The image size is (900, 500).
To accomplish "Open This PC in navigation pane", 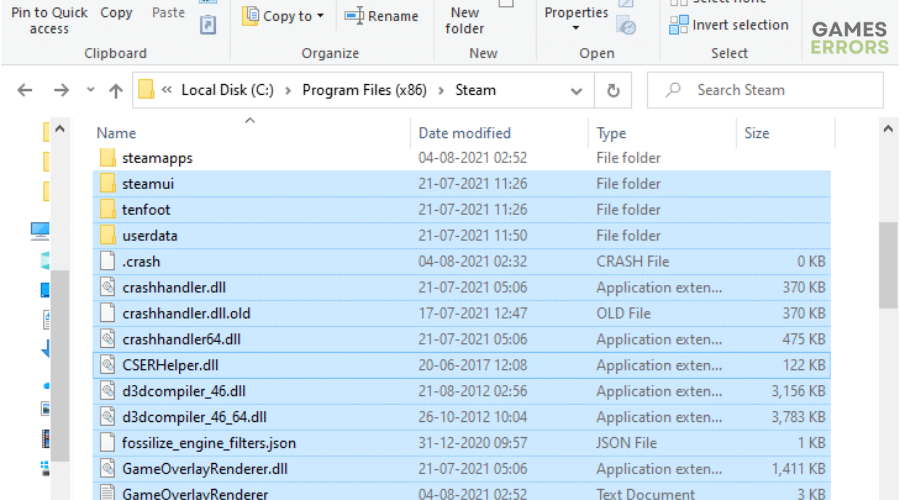I will coord(40,230).
